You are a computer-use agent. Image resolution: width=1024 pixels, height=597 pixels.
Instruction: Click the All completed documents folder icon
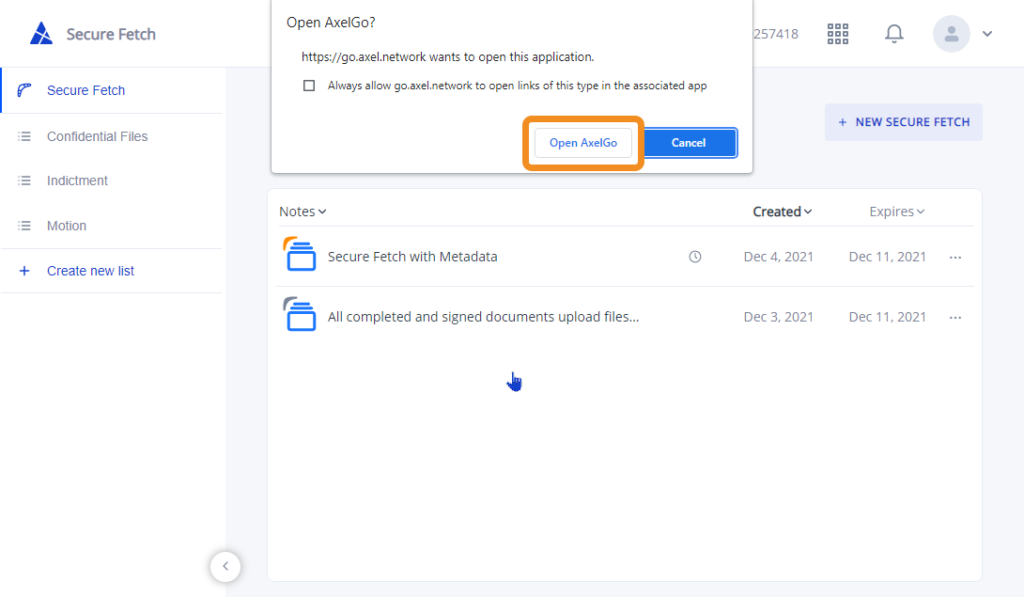tap(300, 314)
